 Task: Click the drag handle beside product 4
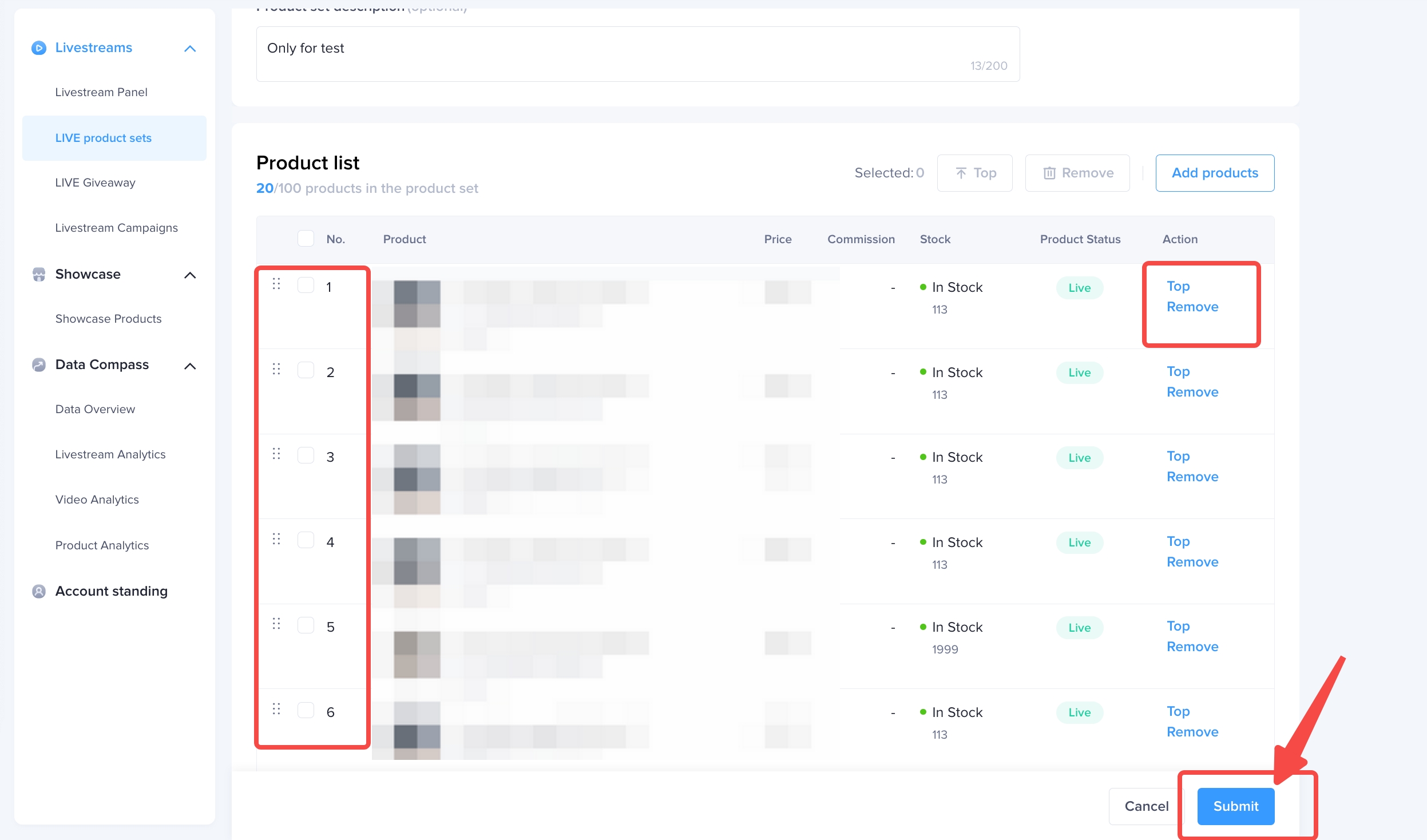point(276,539)
